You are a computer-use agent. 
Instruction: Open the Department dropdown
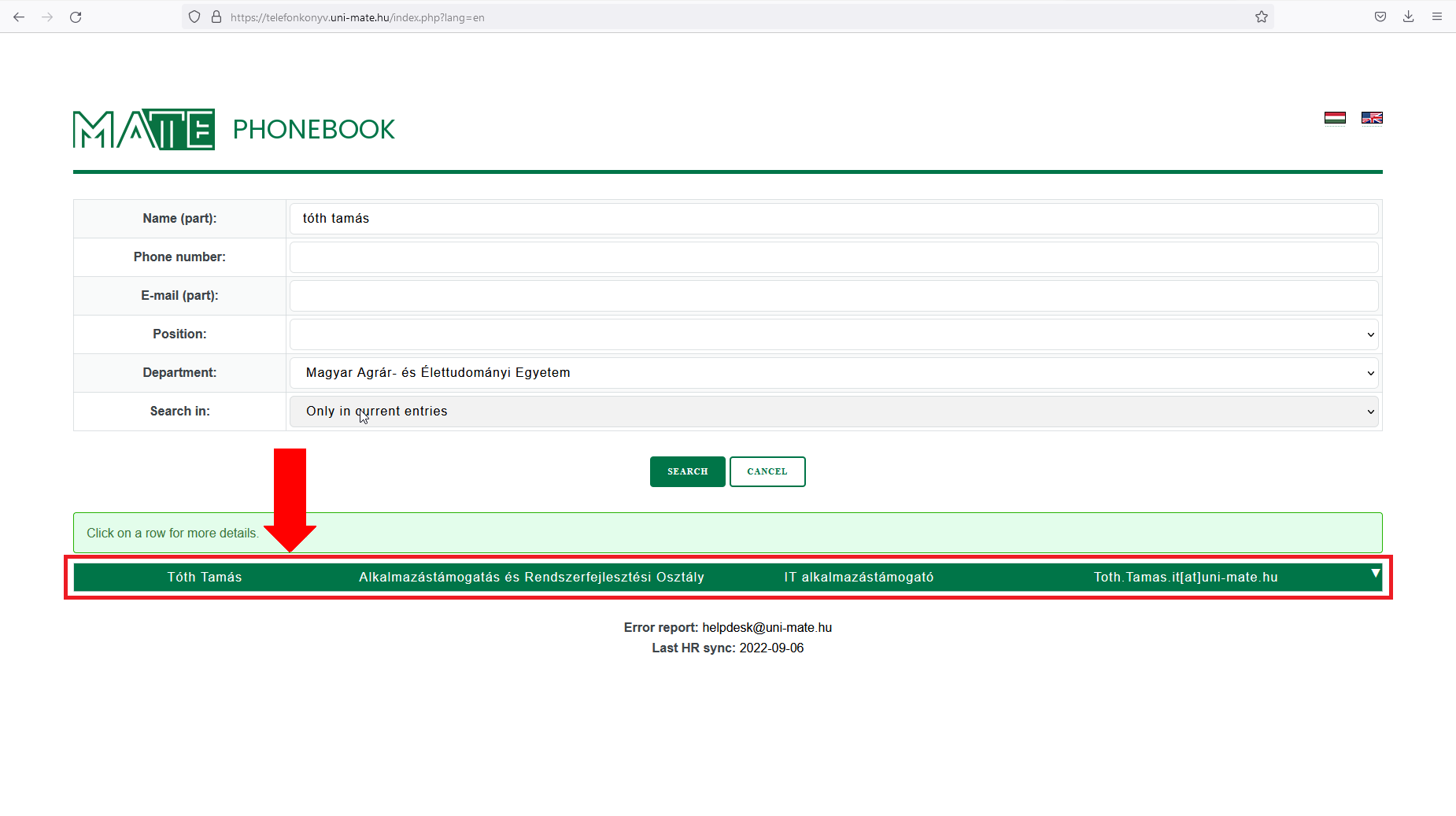(x=834, y=373)
